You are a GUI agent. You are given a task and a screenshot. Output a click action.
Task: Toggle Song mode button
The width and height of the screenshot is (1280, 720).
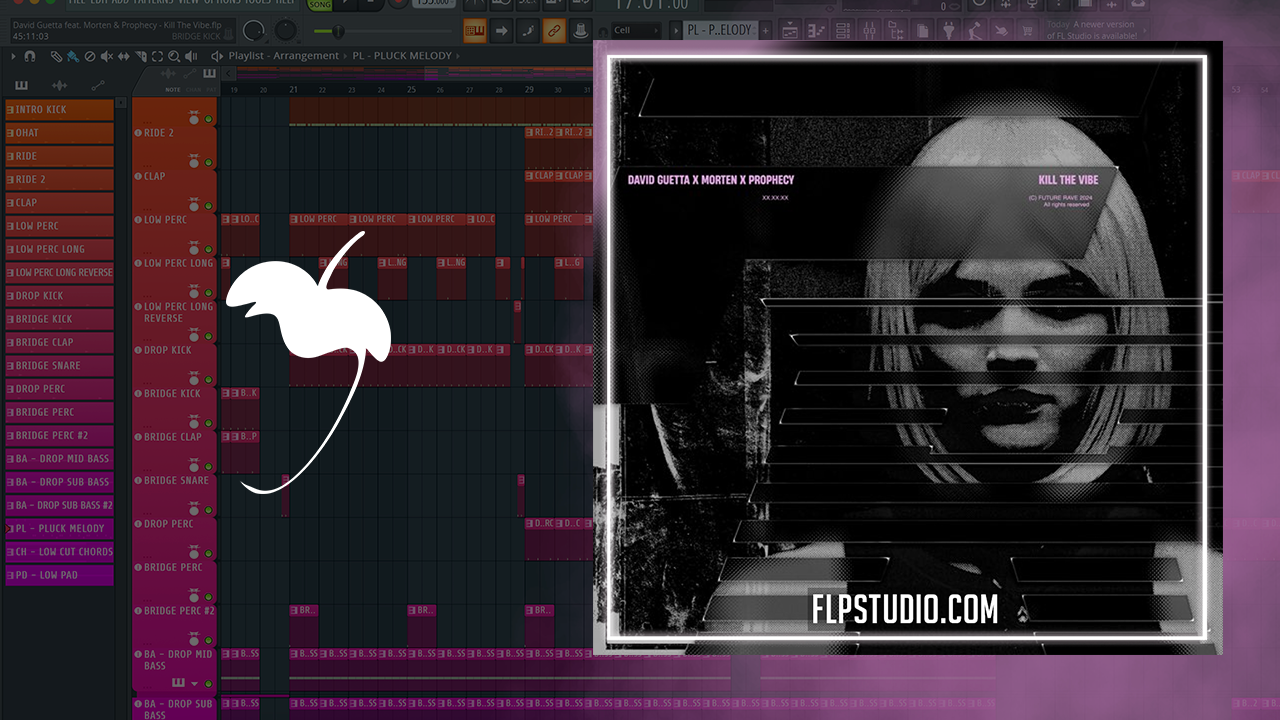click(x=319, y=5)
